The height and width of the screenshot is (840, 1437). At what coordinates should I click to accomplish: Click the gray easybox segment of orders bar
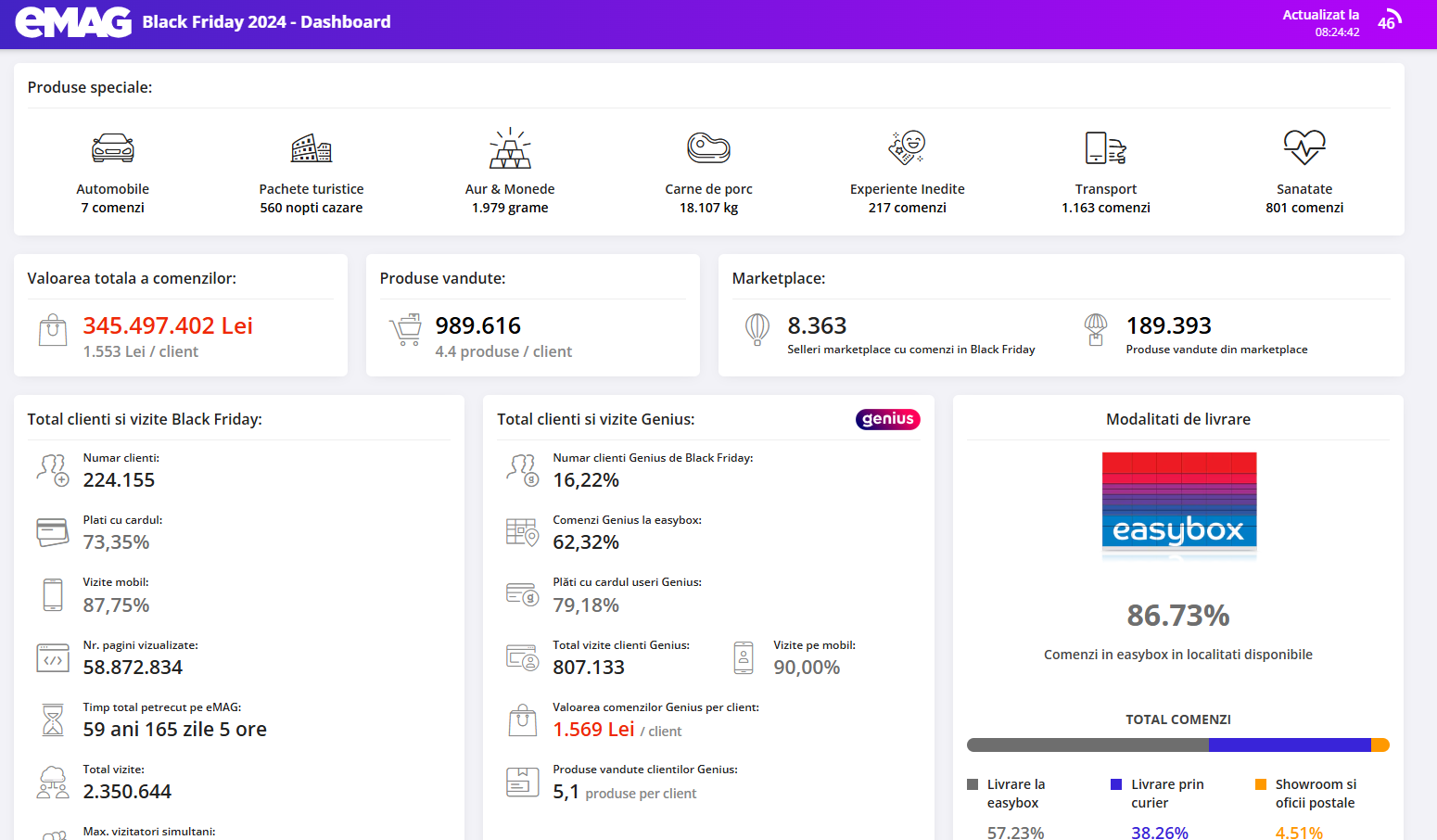click(x=1087, y=745)
